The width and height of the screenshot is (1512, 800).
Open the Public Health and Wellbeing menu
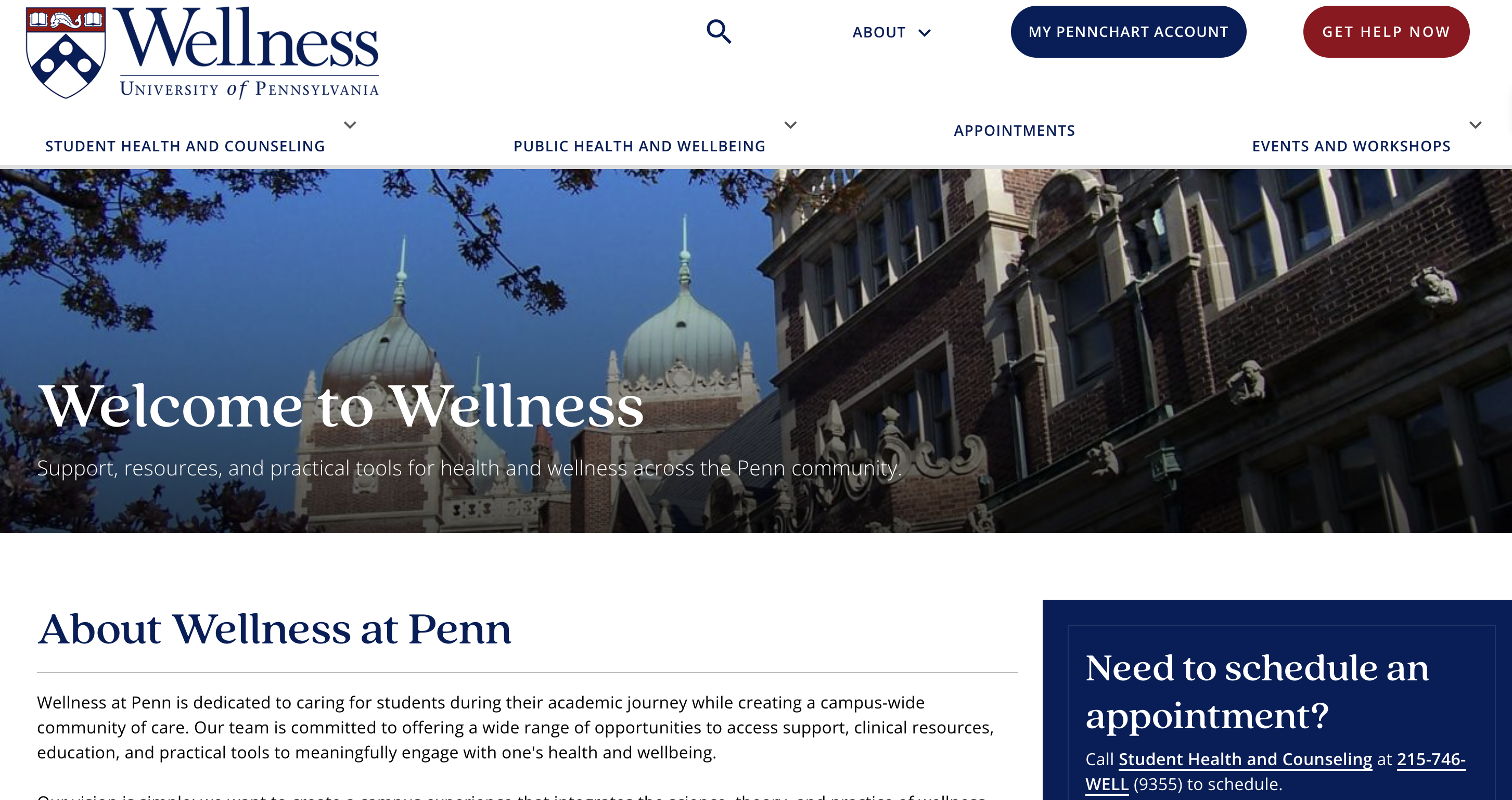click(x=639, y=146)
